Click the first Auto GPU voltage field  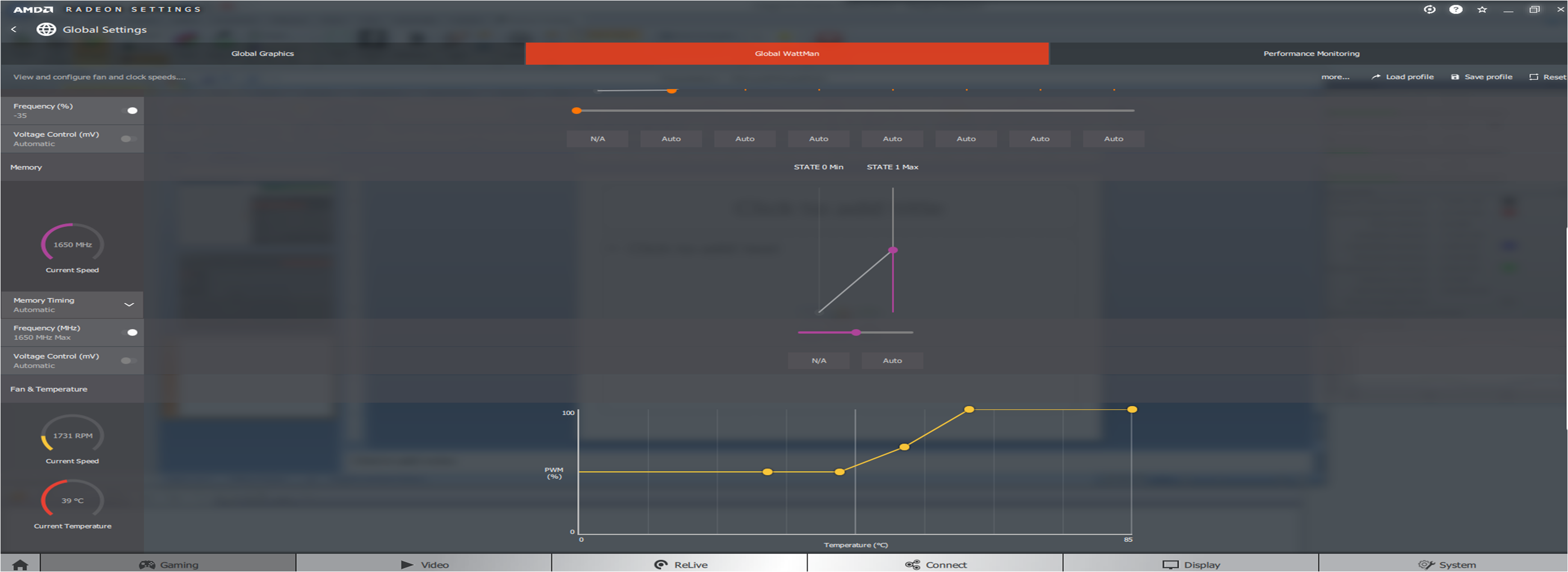tap(671, 139)
